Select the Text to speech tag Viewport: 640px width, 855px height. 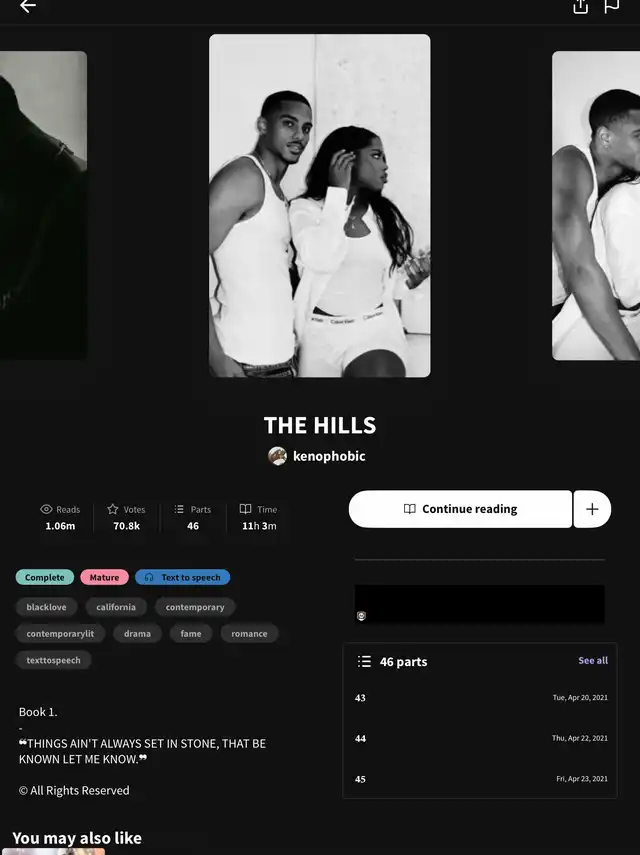tap(183, 577)
